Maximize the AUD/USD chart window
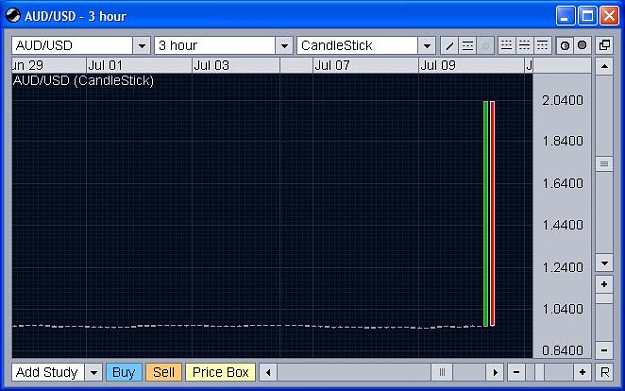The image size is (625, 391). [x=588, y=16]
